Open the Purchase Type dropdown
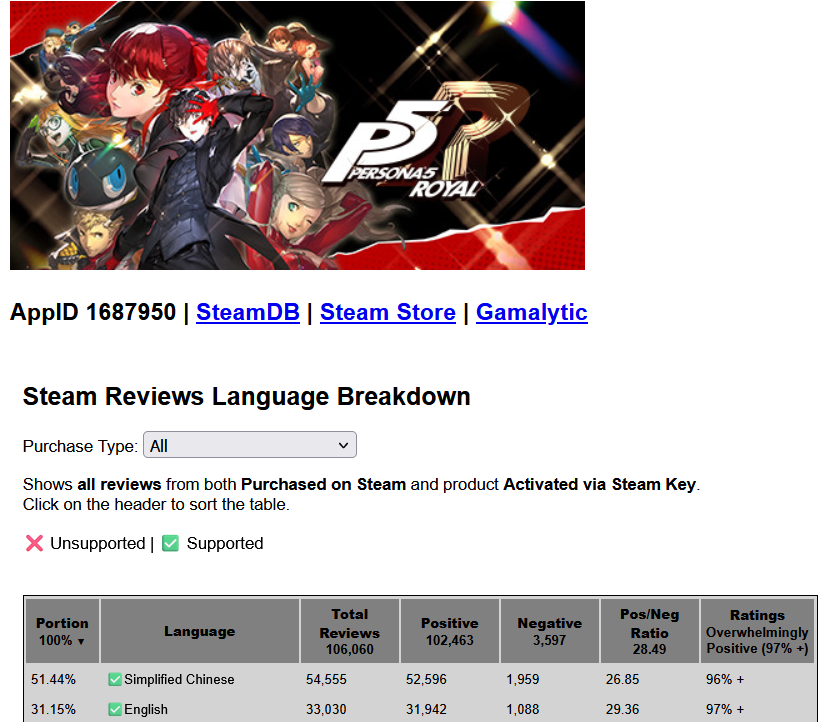 [250, 445]
